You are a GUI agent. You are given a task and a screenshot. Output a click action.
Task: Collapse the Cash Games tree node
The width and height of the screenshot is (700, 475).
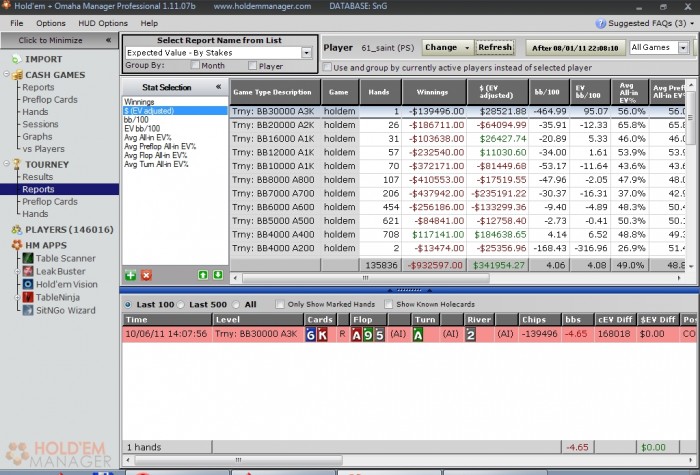click(x=7, y=74)
